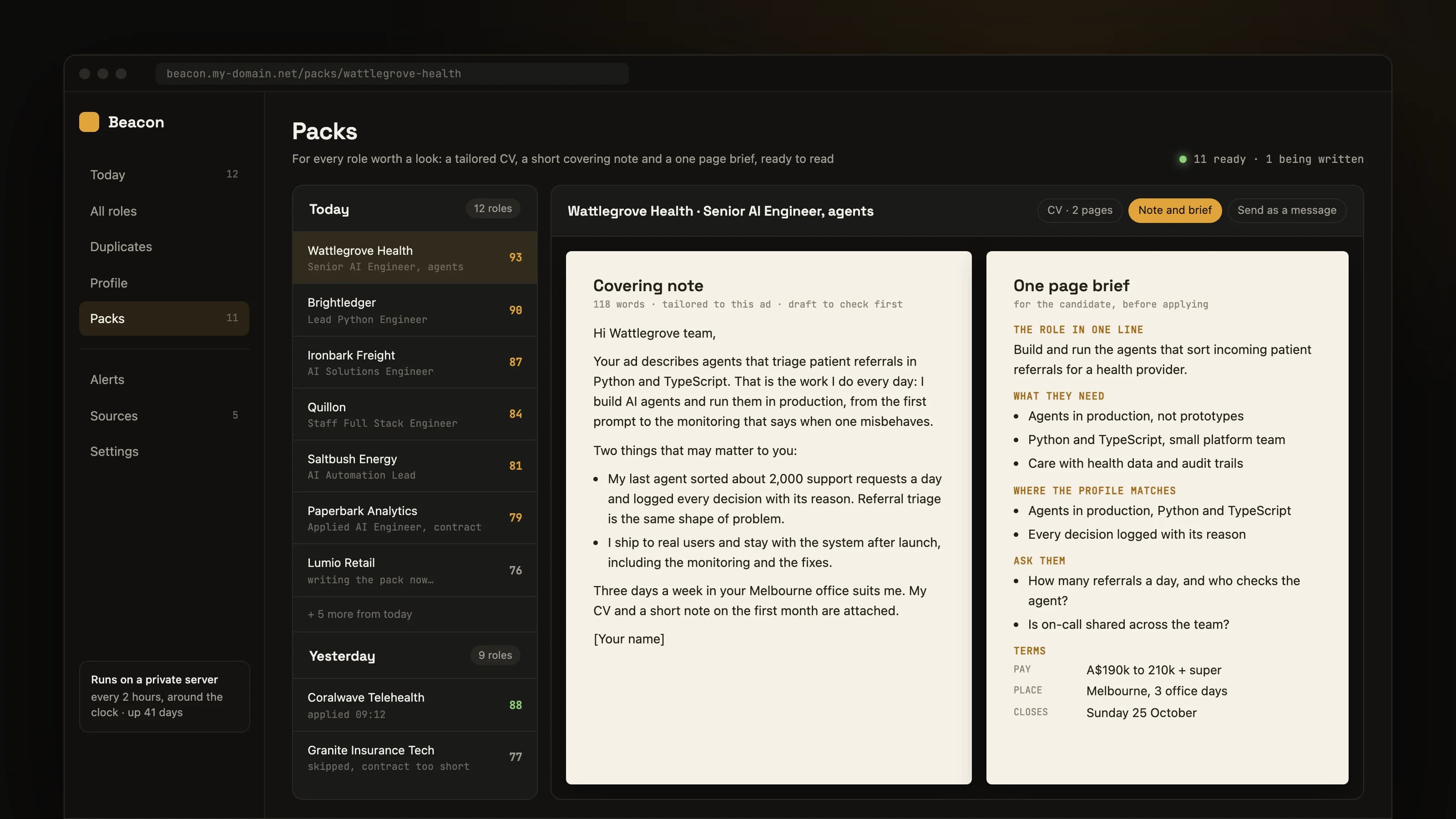
Task: Click the green ready status dot
Action: pos(1183,159)
